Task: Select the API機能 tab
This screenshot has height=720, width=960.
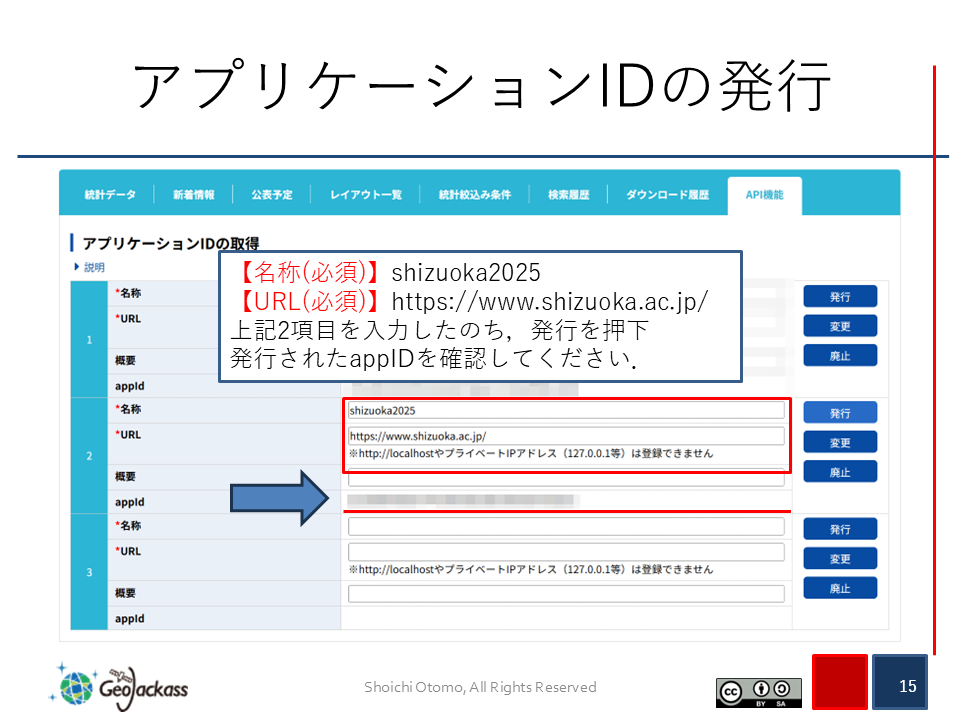Action: (764, 195)
